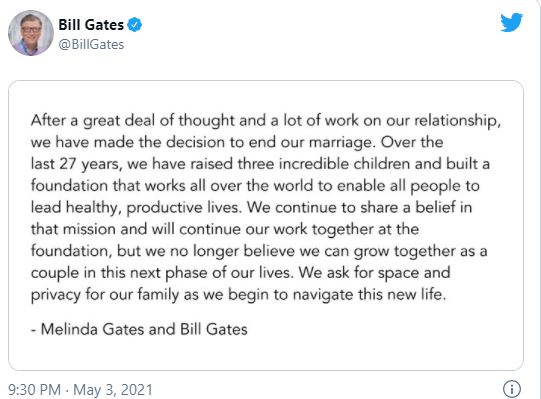This screenshot has width=541, height=399.
Task: Click the text "last 27 years"
Action: pyautogui.click(x=76, y=164)
